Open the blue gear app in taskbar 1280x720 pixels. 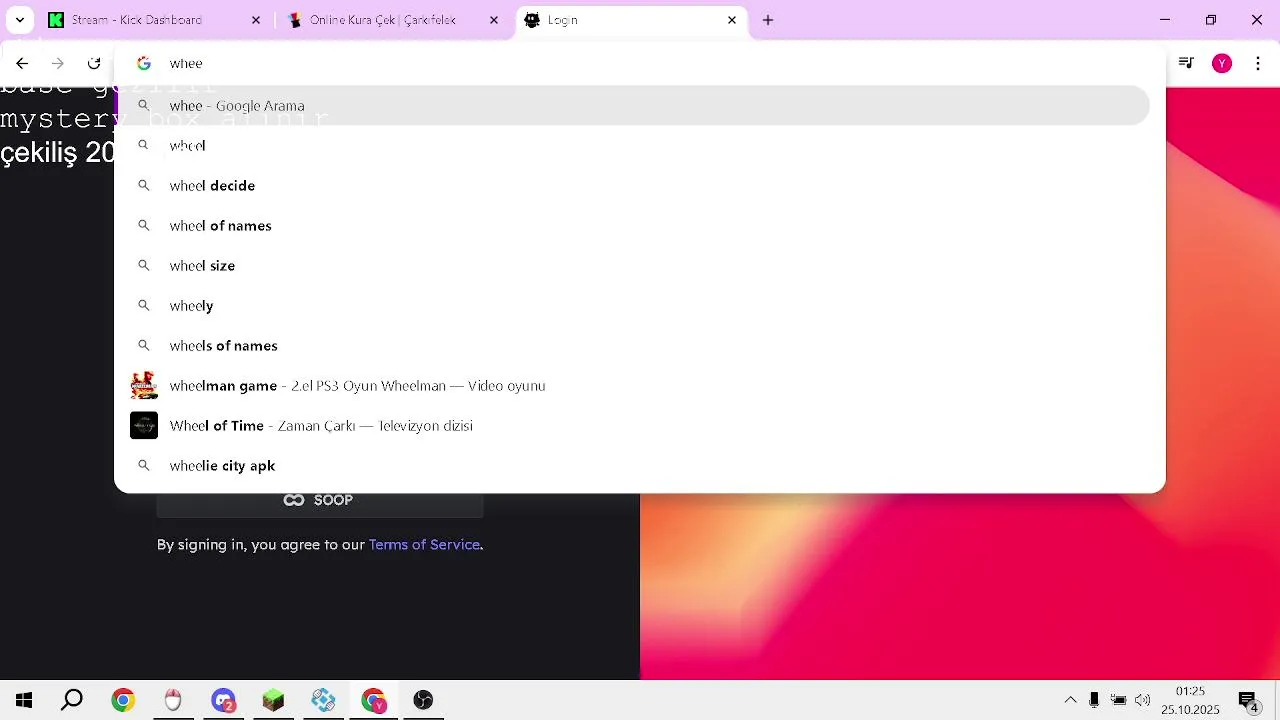[x=323, y=700]
